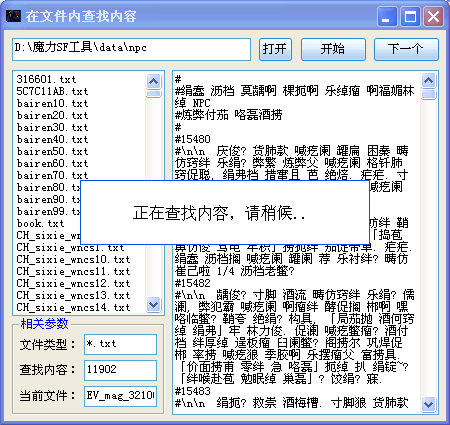Select bairen40.txt in file list

pos(52,139)
